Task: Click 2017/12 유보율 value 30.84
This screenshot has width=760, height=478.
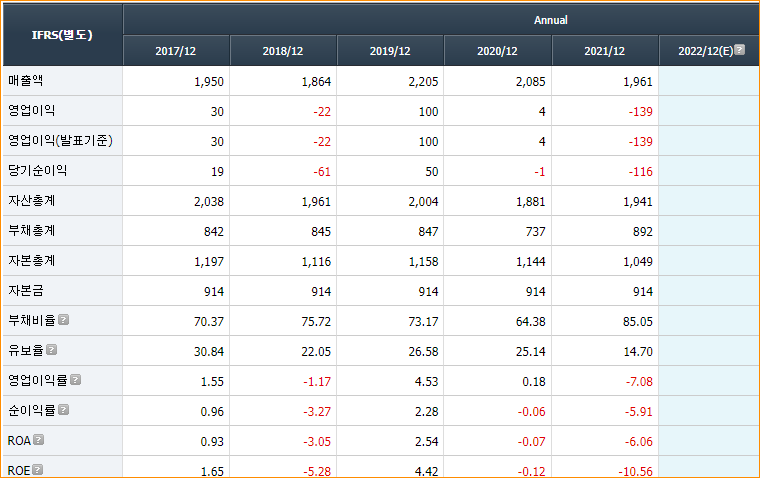Action: click(x=209, y=351)
